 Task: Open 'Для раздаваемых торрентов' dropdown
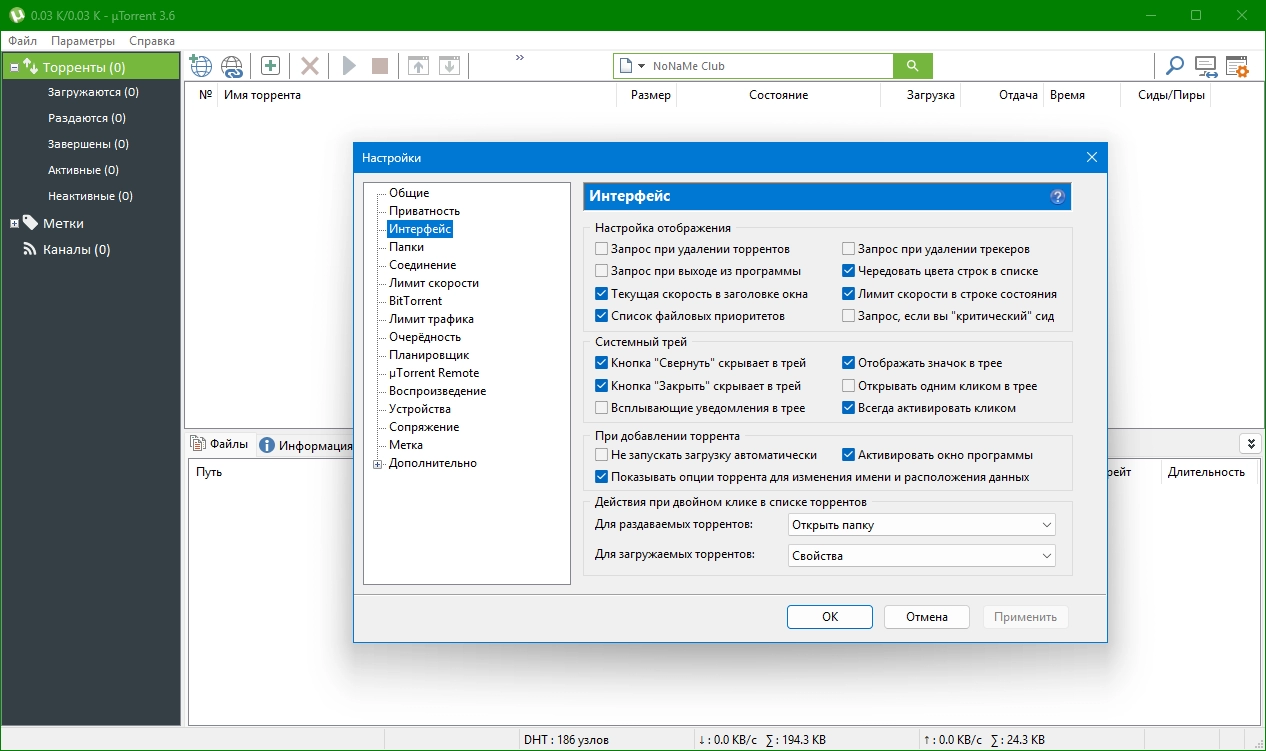920,525
